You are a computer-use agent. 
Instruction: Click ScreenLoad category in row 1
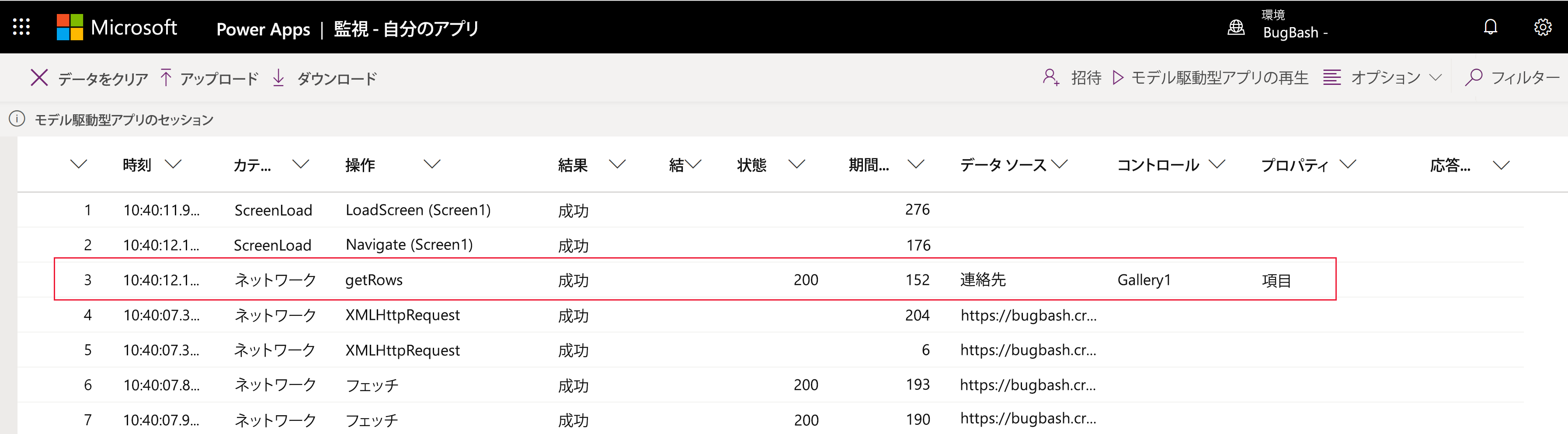[x=273, y=210]
